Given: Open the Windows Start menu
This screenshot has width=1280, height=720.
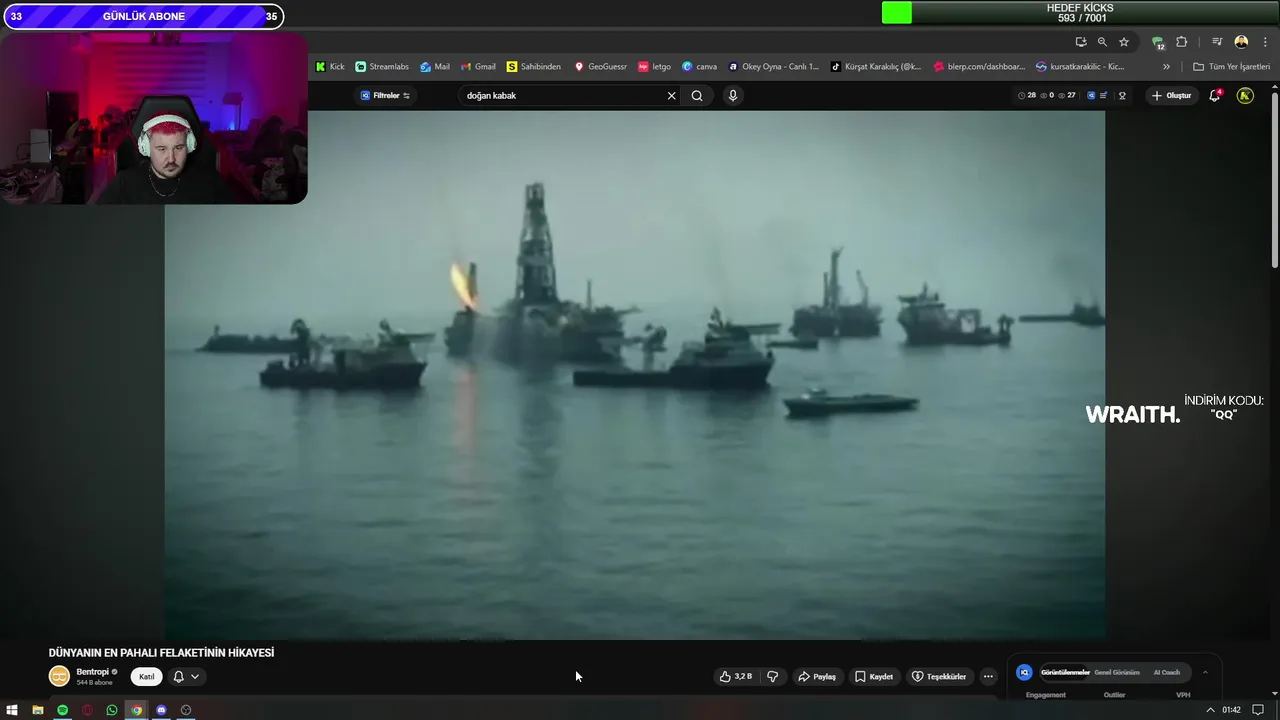Looking at the screenshot, I should click(12, 710).
